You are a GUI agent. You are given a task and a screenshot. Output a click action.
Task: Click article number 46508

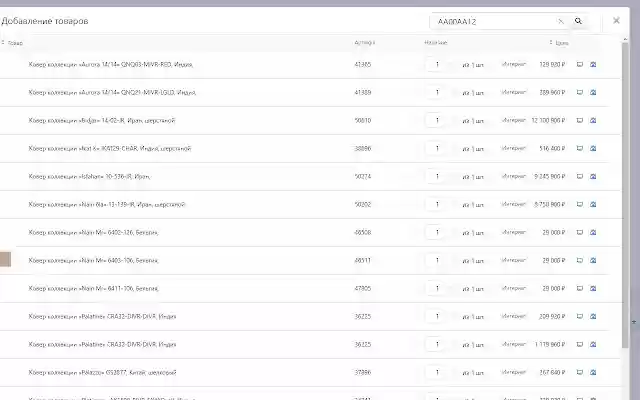363,232
